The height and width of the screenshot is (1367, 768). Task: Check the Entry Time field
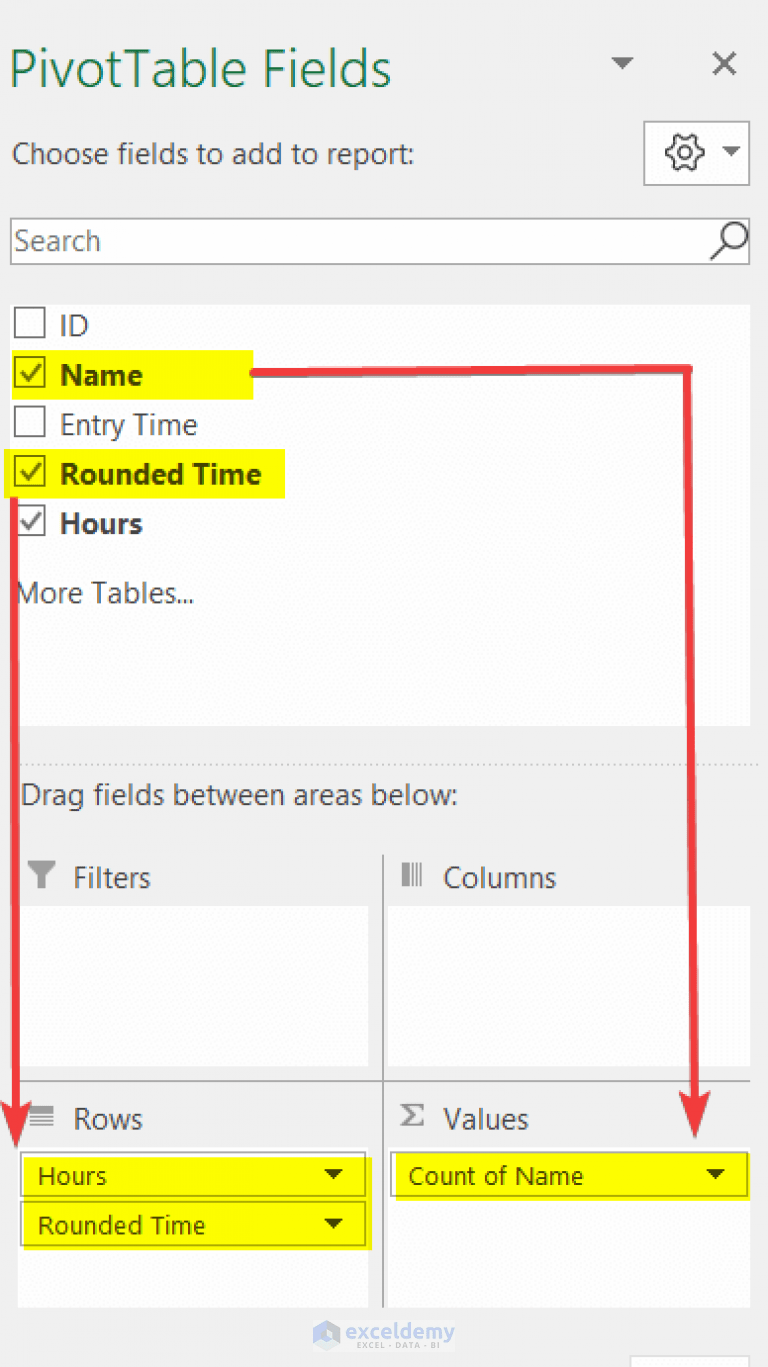(x=29, y=423)
